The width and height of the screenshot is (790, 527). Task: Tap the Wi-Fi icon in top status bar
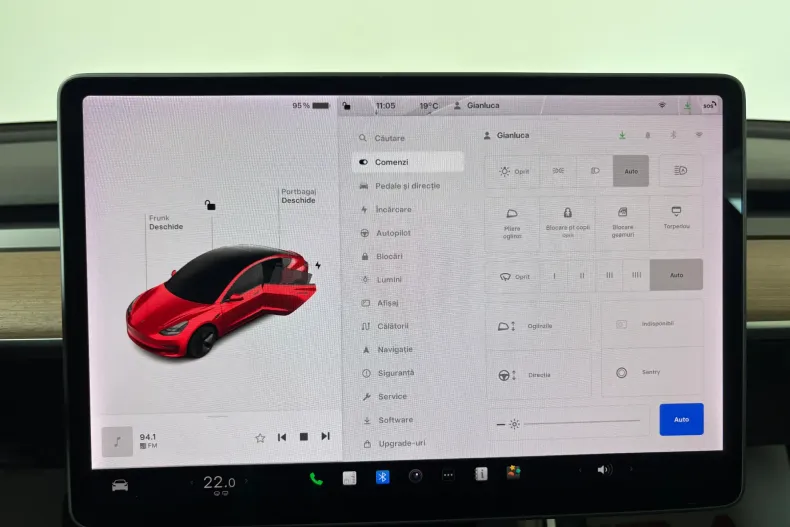pos(662,105)
